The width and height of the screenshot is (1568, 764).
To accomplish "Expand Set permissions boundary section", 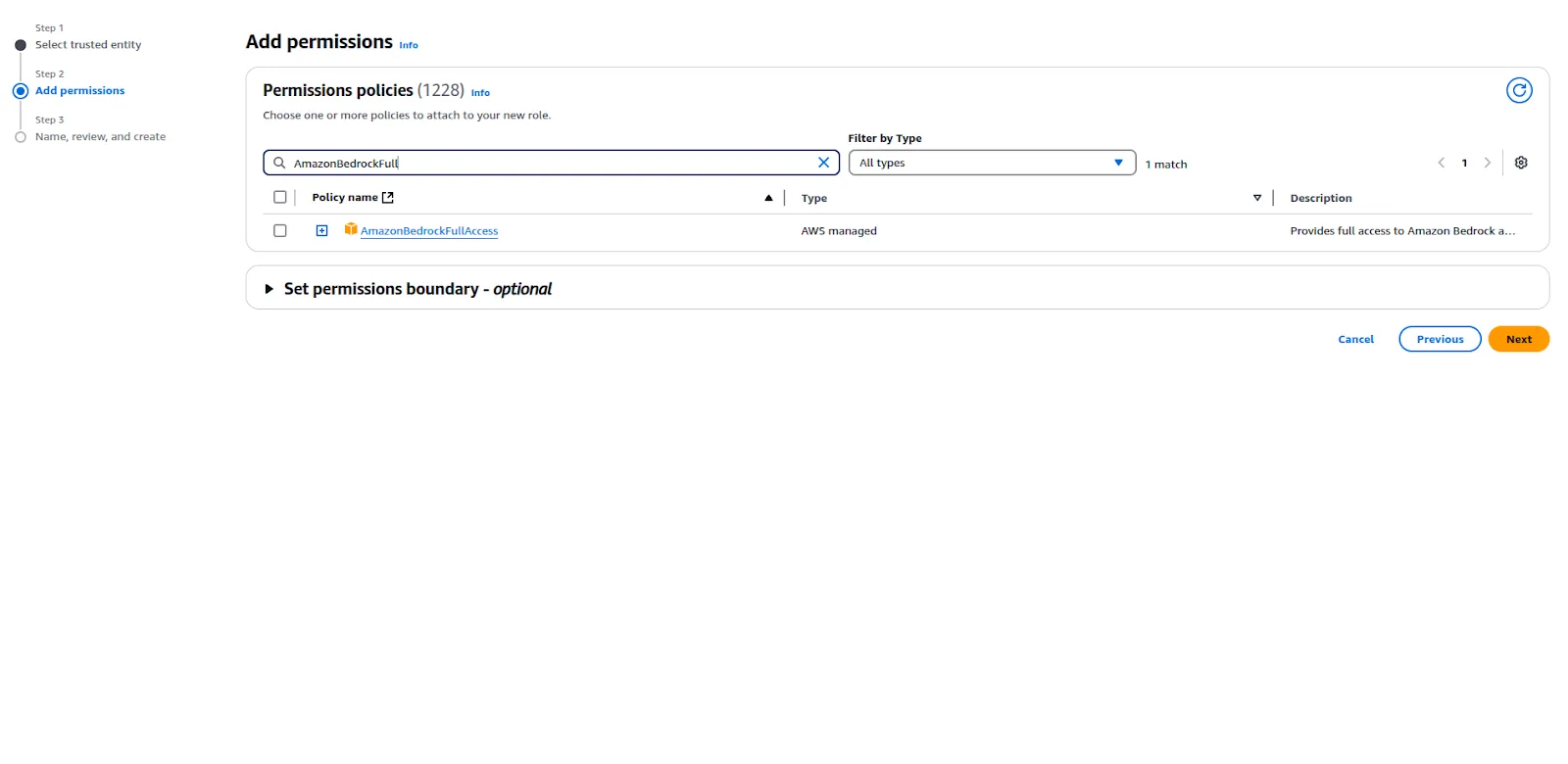I will [x=269, y=289].
